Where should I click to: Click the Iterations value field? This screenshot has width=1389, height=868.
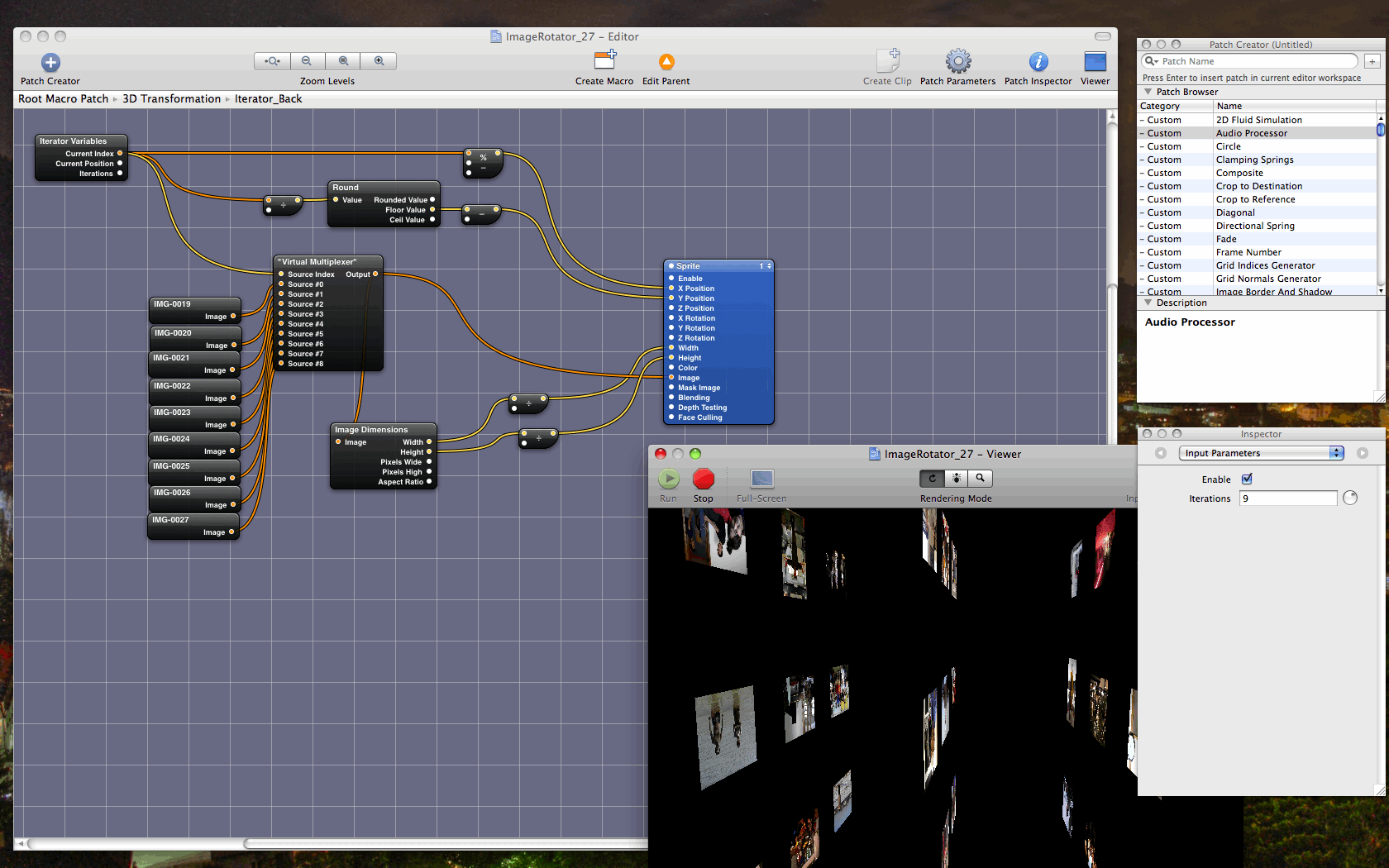1288,498
